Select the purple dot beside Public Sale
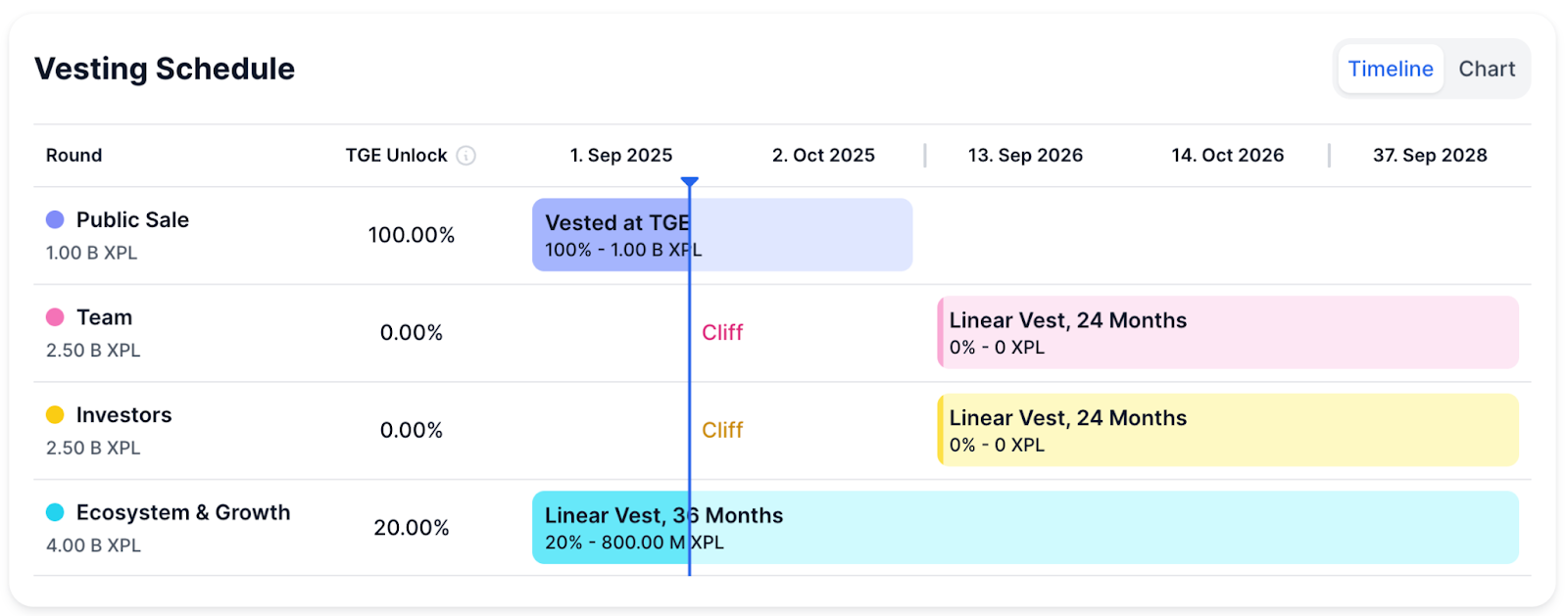This screenshot has width=1568, height=616. [54, 219]
